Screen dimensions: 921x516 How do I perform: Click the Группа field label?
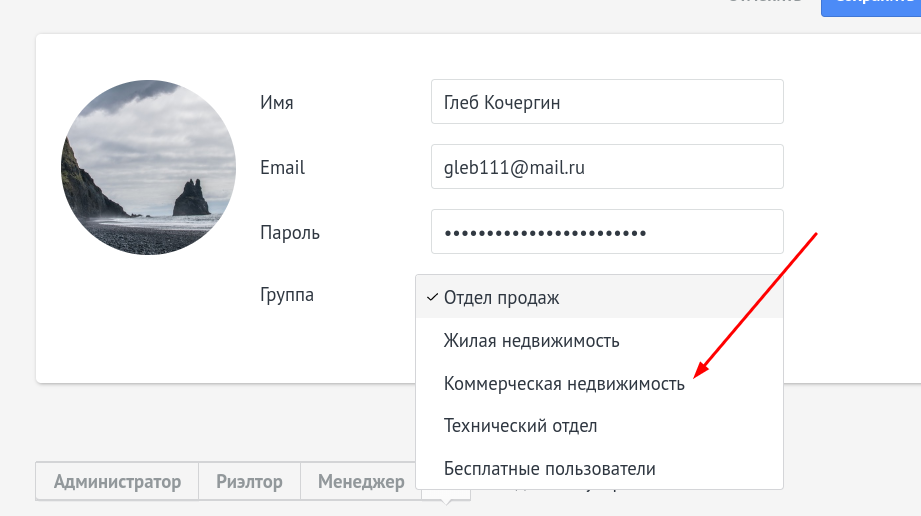[287, 295]
